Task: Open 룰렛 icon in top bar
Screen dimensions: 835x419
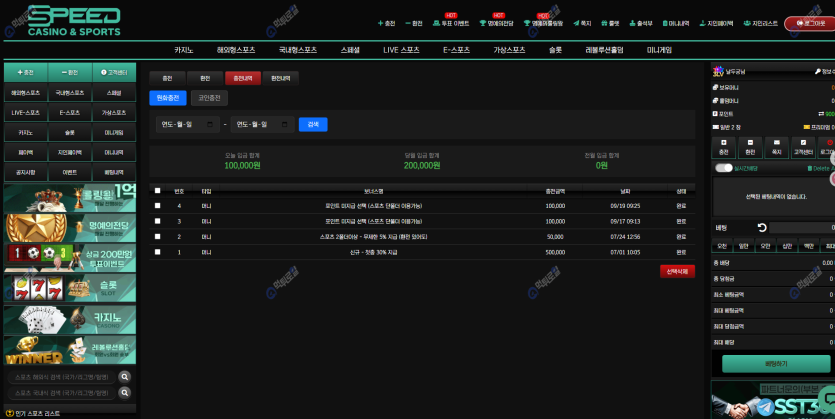Action: (x=612, y=23)
